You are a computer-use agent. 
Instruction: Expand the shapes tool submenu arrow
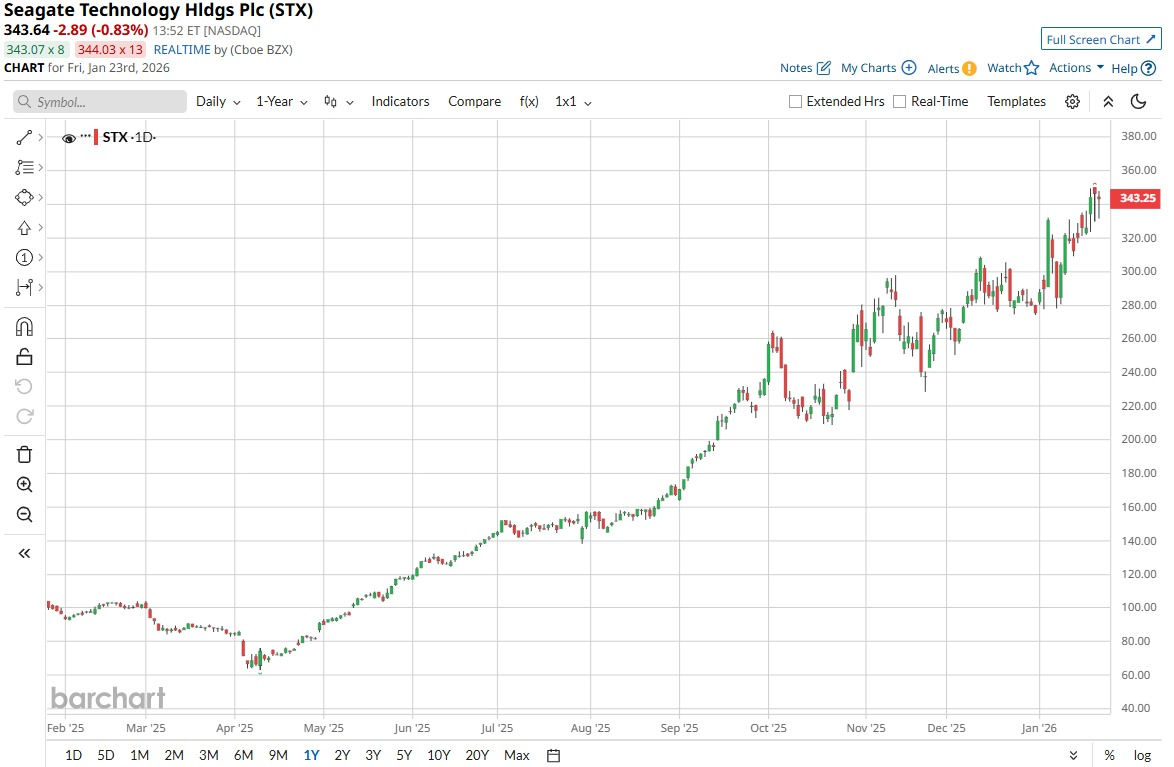[x=40, y=198]
